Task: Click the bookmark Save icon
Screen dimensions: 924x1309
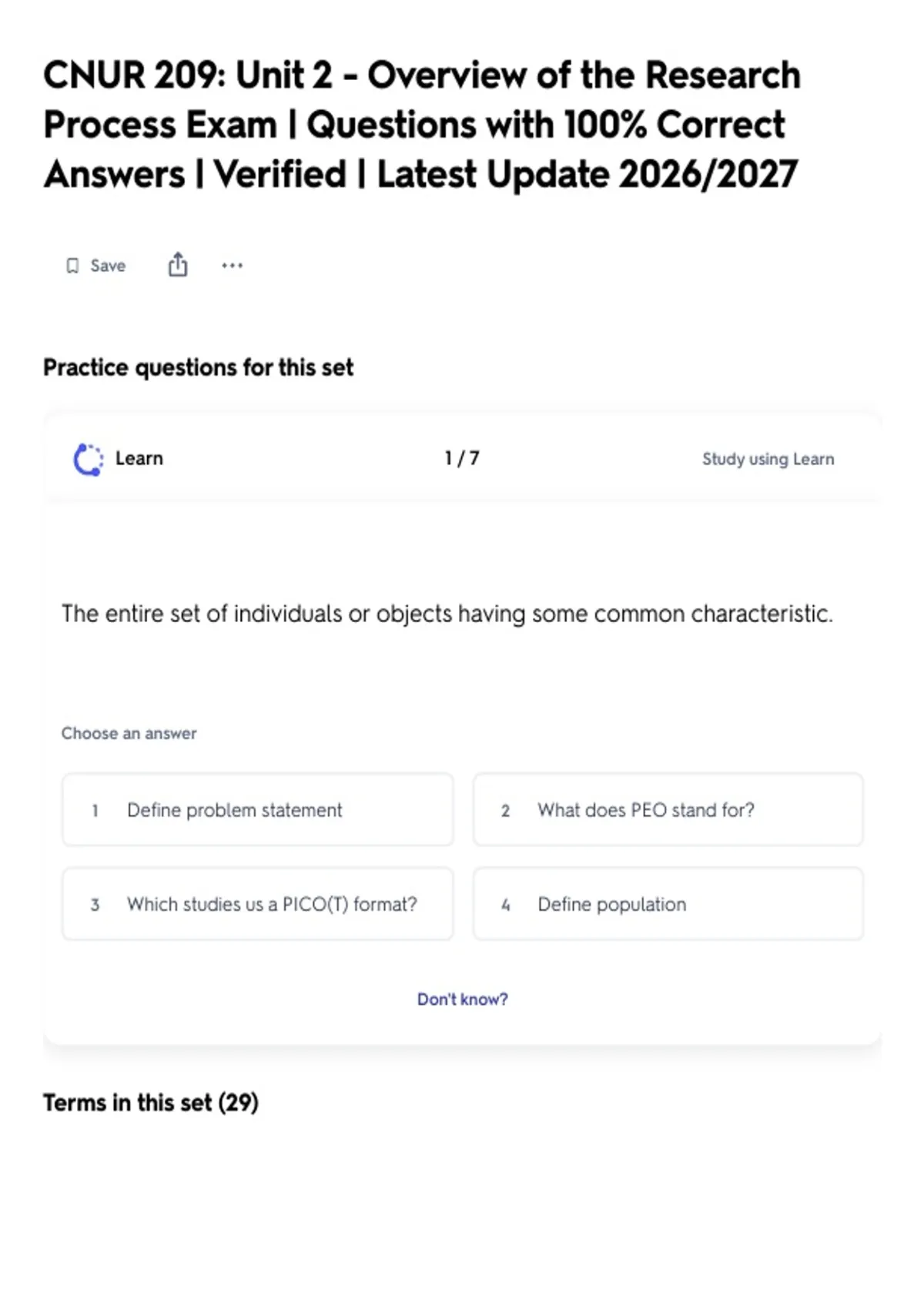Action: 72,266
